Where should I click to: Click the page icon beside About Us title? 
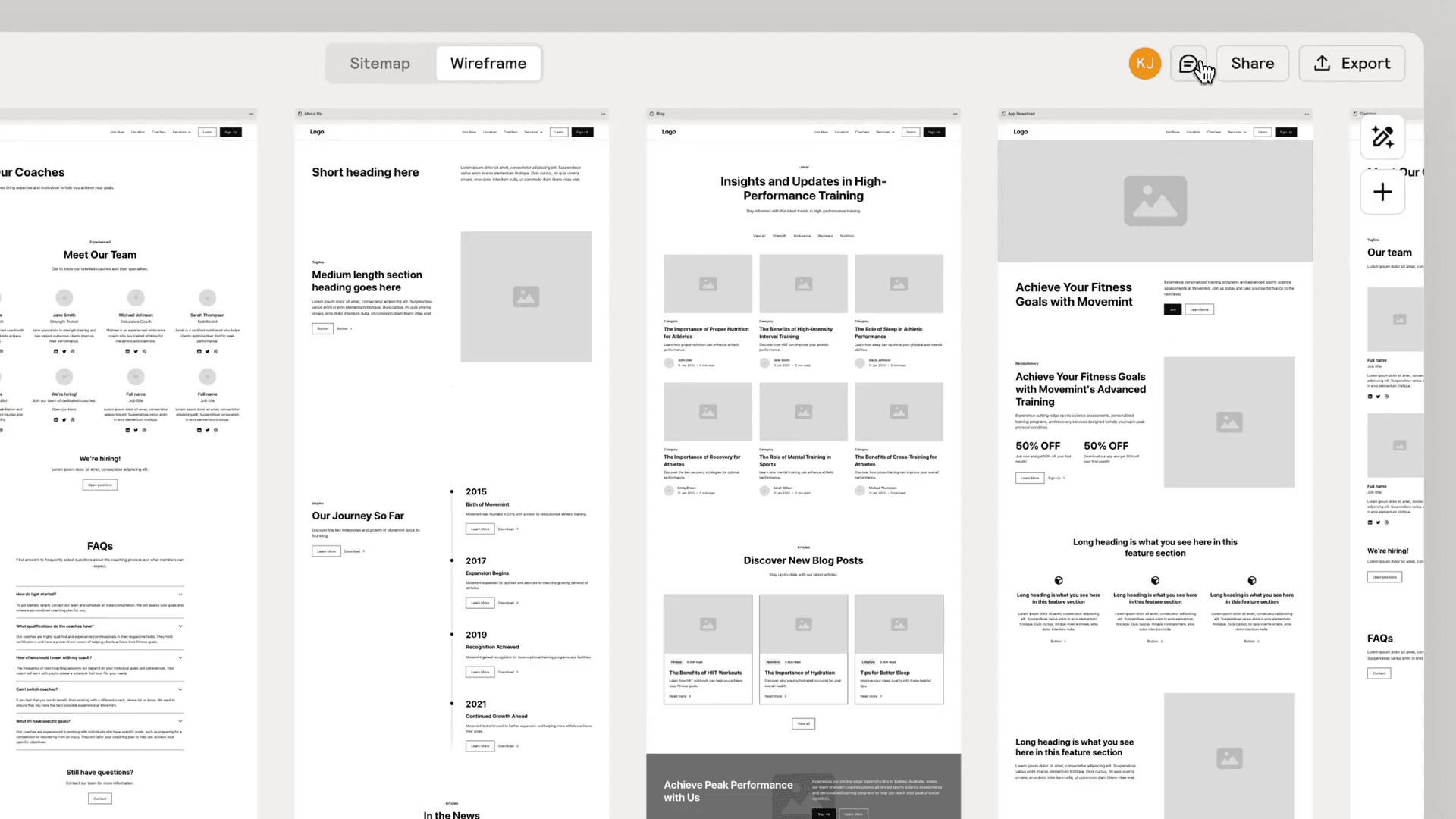click(300, 114)
